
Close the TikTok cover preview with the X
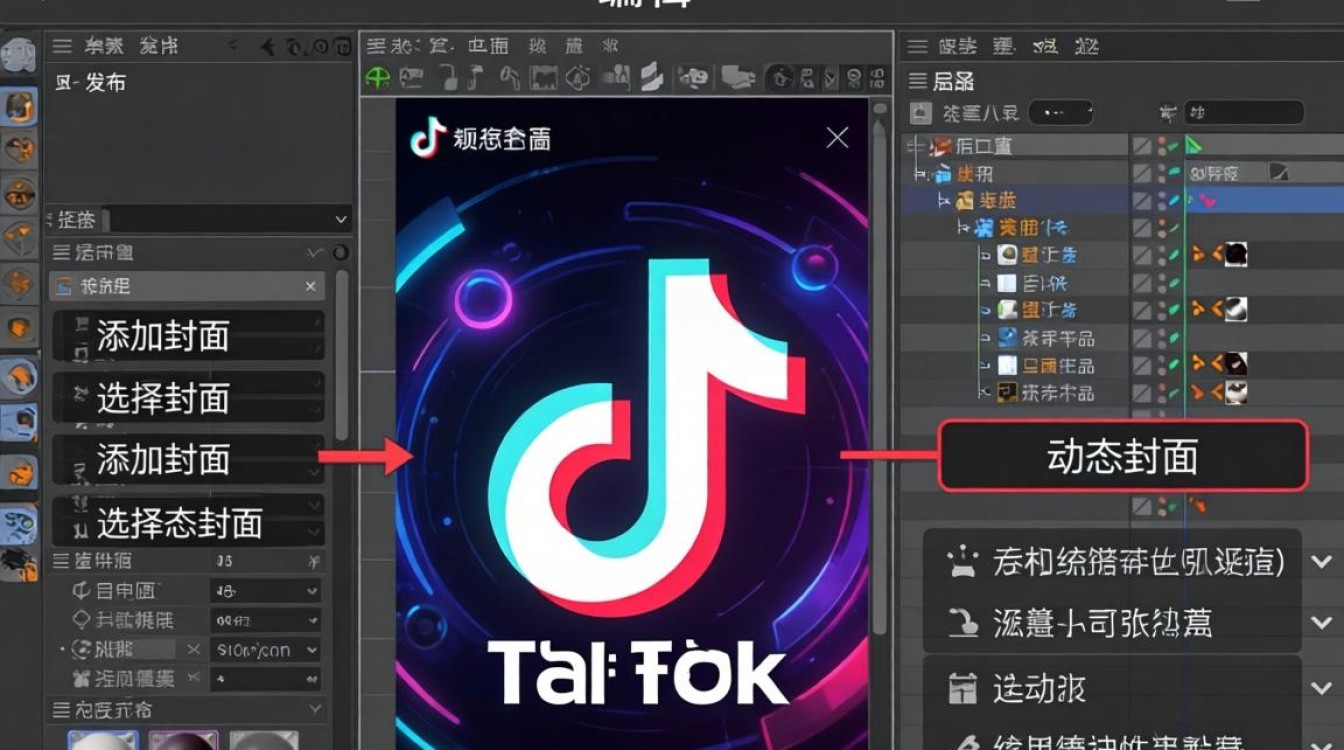pyautogui.click(x=837, y=138)
